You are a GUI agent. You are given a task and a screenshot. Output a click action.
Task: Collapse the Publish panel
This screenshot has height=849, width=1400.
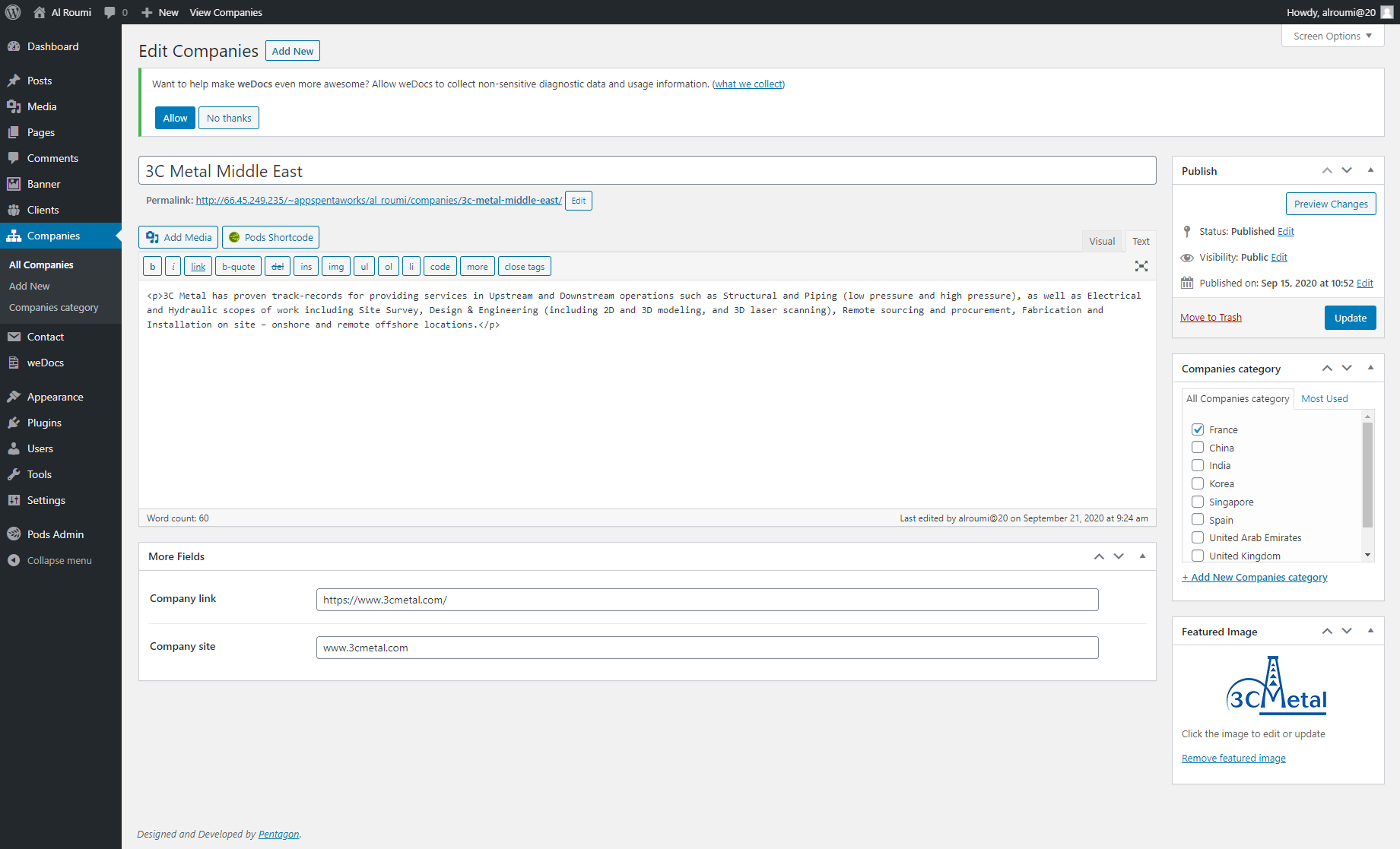pyautogui.click(x=1370, y=170)
